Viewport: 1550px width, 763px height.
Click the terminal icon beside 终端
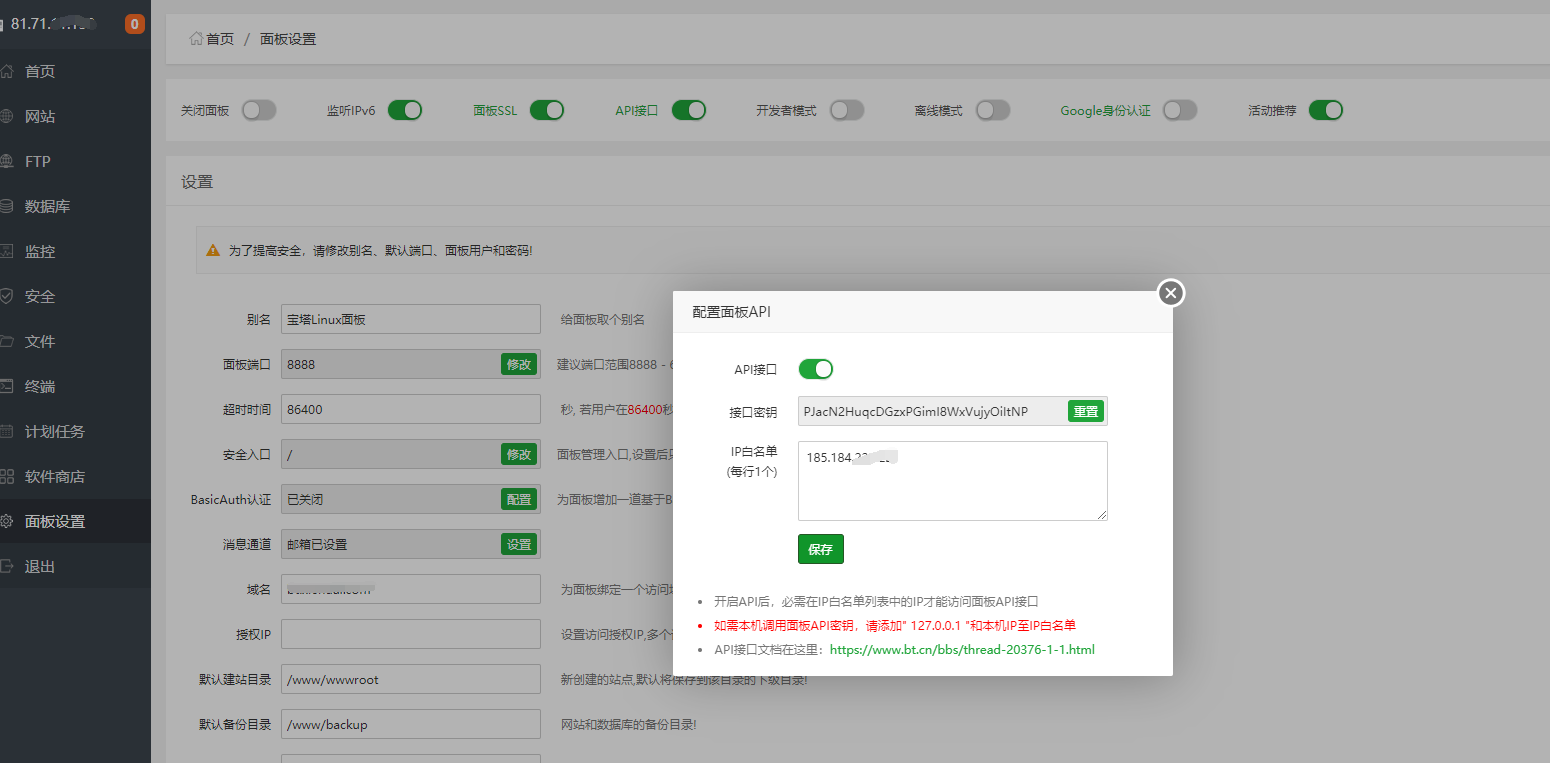[x=6, y=386]
